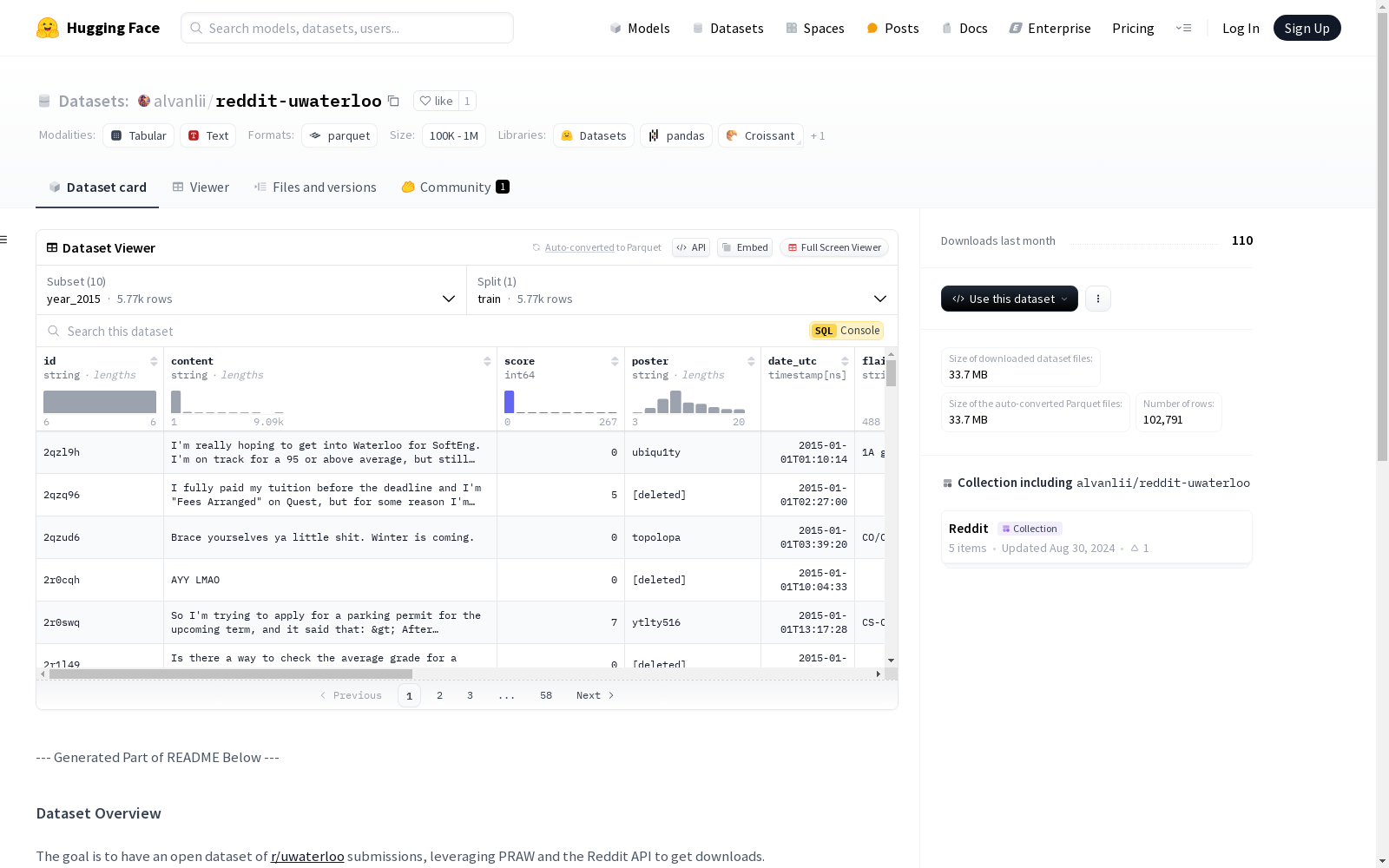Click the table vertical scrollbar

[x=891, y=373]
